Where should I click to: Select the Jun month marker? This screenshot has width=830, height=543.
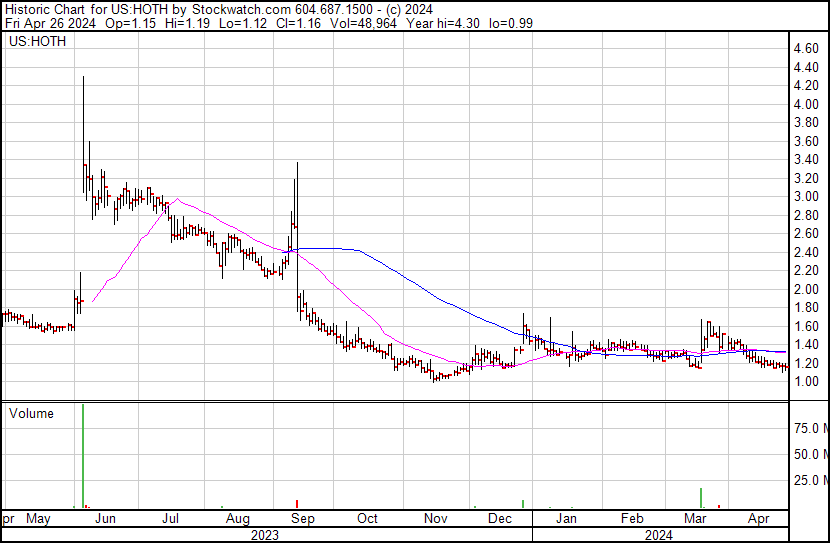(x=105, y=519)
